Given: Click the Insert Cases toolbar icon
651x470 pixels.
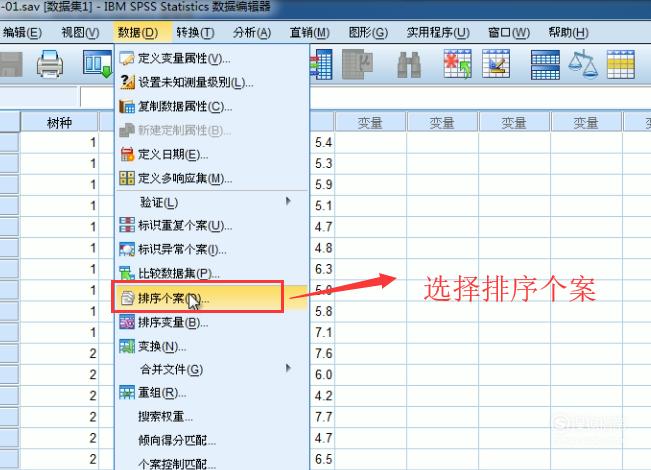Looking at the screenshot, I should coord(457,64).
